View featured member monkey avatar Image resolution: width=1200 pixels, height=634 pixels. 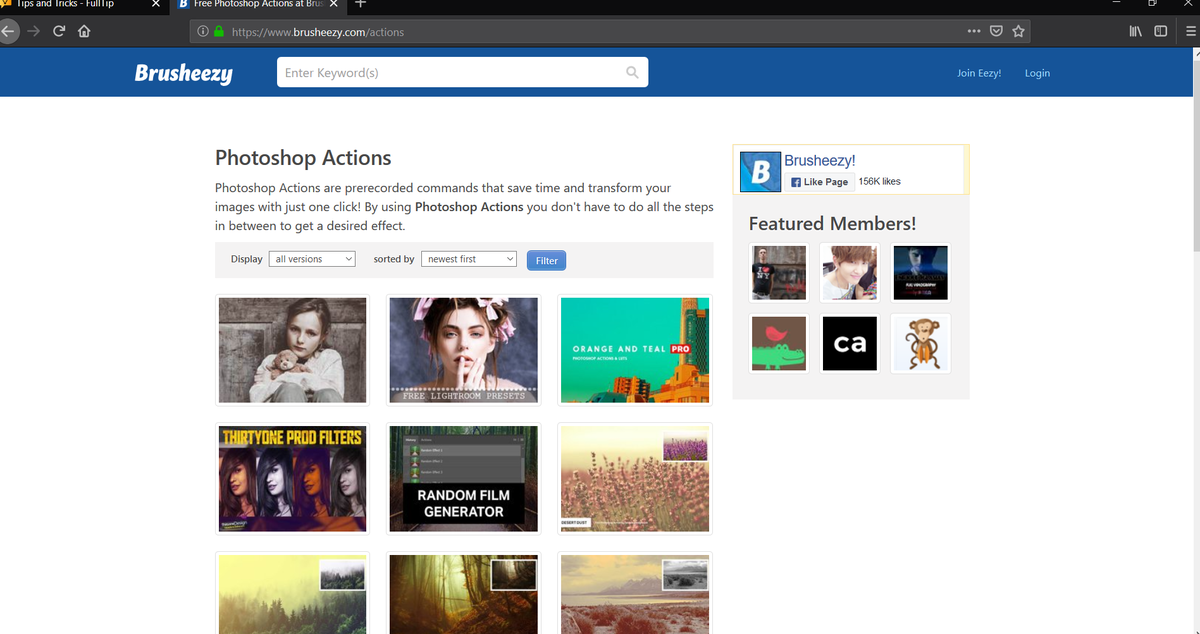(x=920, y=343)
